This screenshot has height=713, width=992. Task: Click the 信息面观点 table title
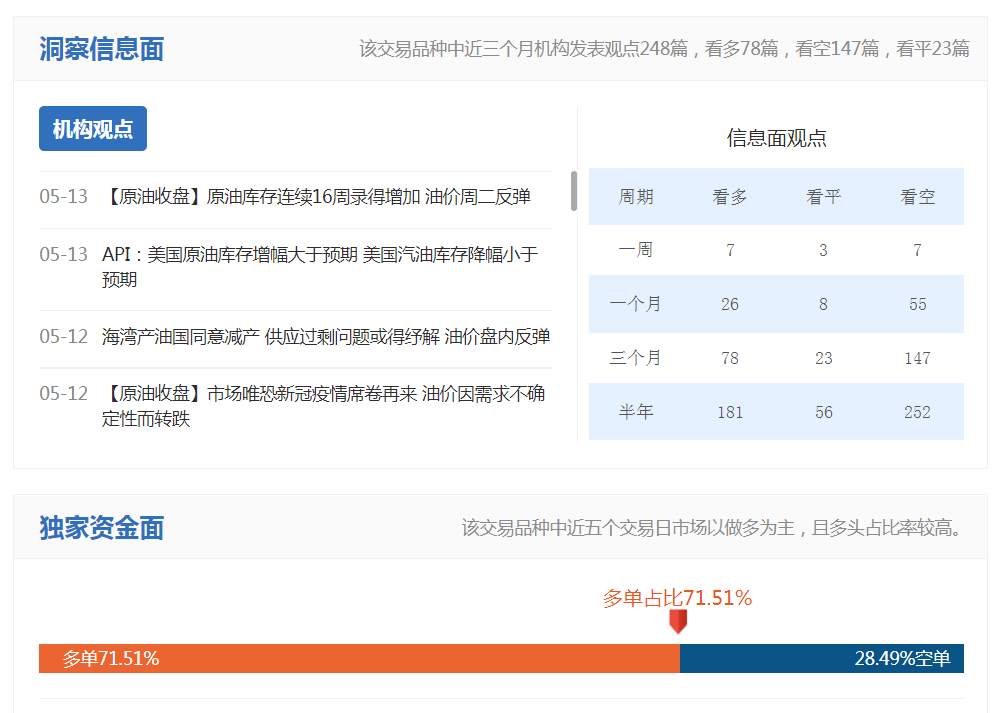(776, 138)
